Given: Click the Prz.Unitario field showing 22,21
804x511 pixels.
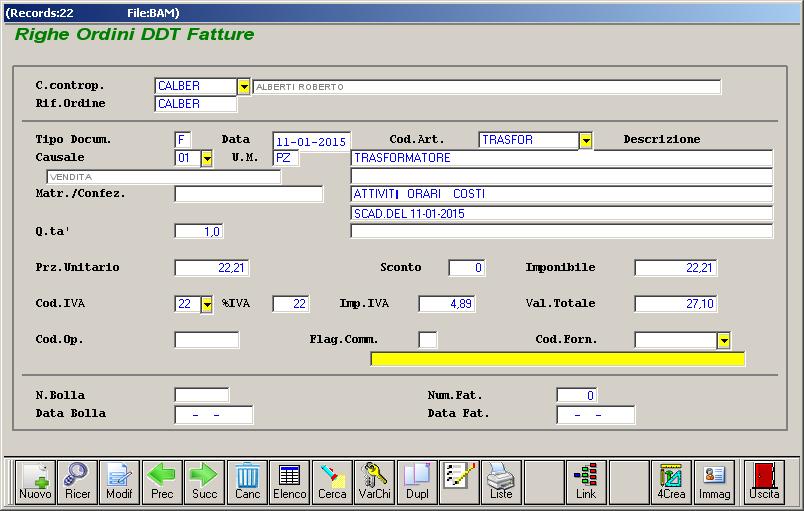Looking at the screenshot, I should 212,268.
